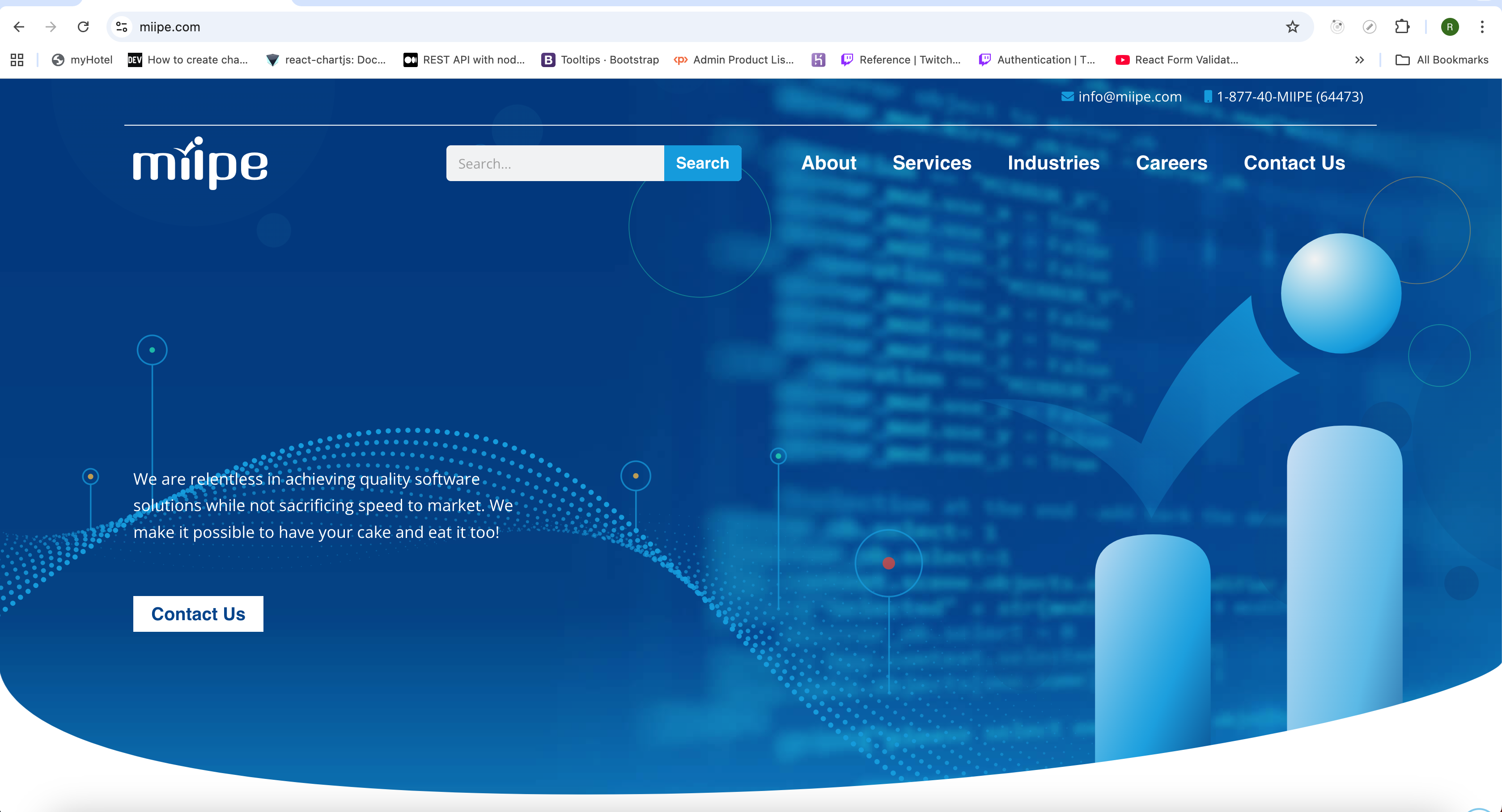Open the Careers page
This screenshot has width=1502, height=812.
click(x=1171, y=163)
